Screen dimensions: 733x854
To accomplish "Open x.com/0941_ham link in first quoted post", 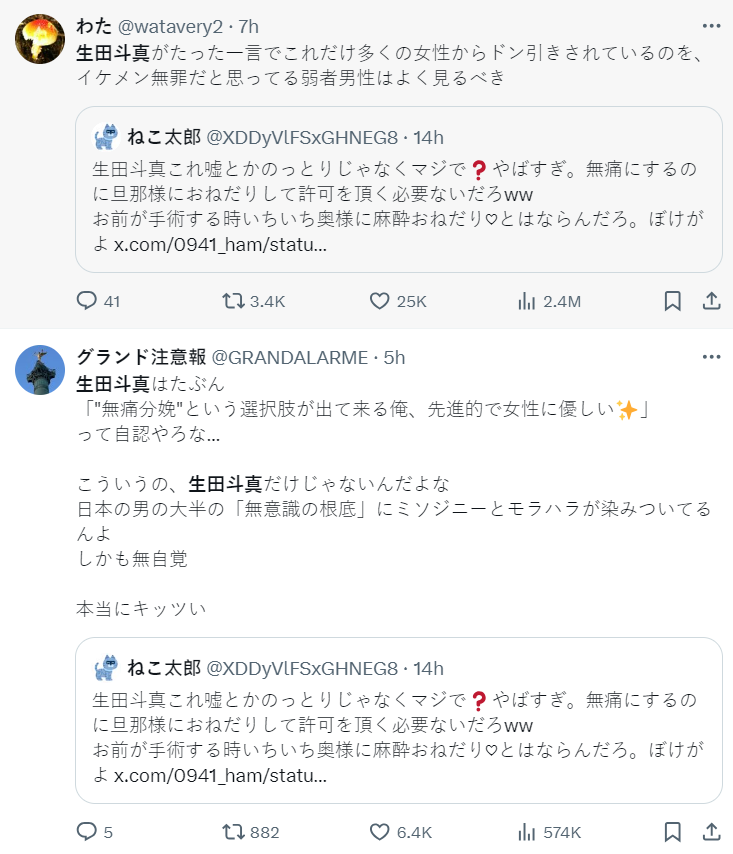I will pos(220,246).
